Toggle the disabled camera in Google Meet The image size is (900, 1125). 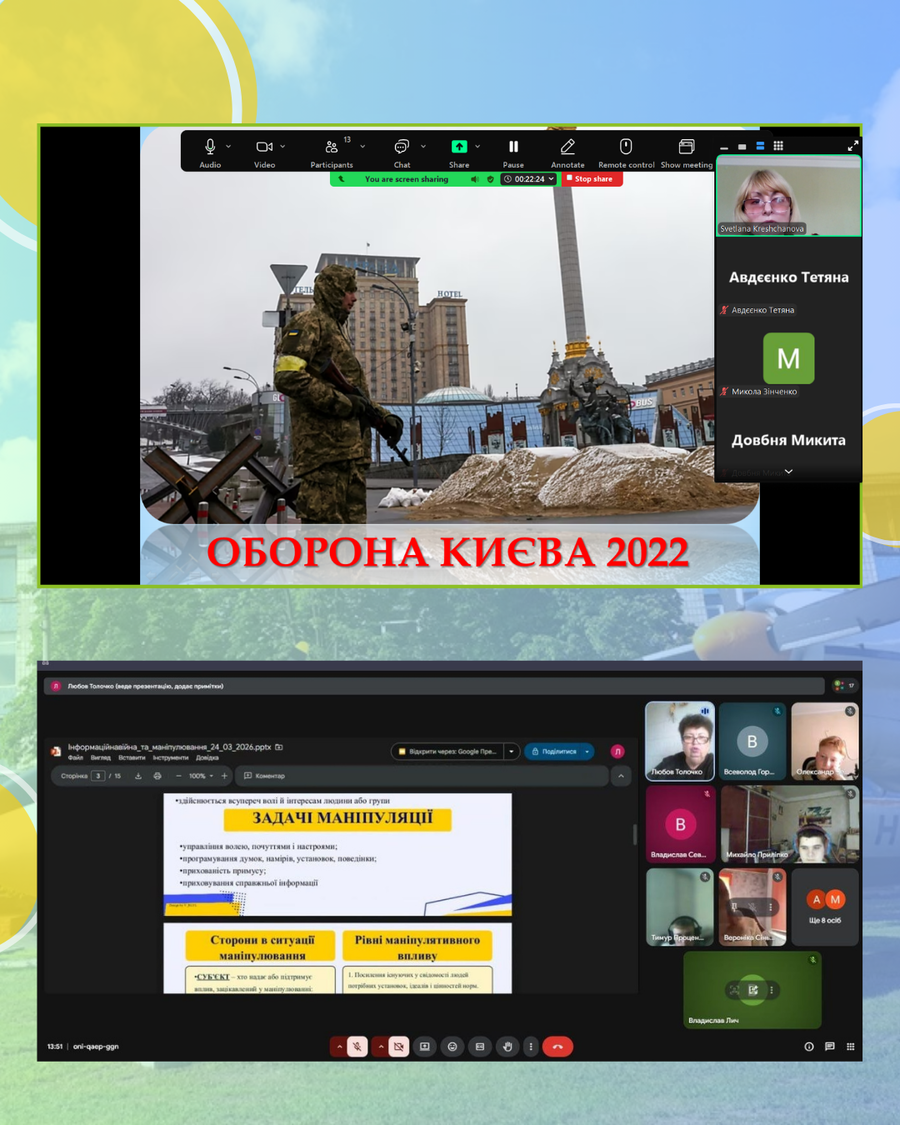(398, 1047)
